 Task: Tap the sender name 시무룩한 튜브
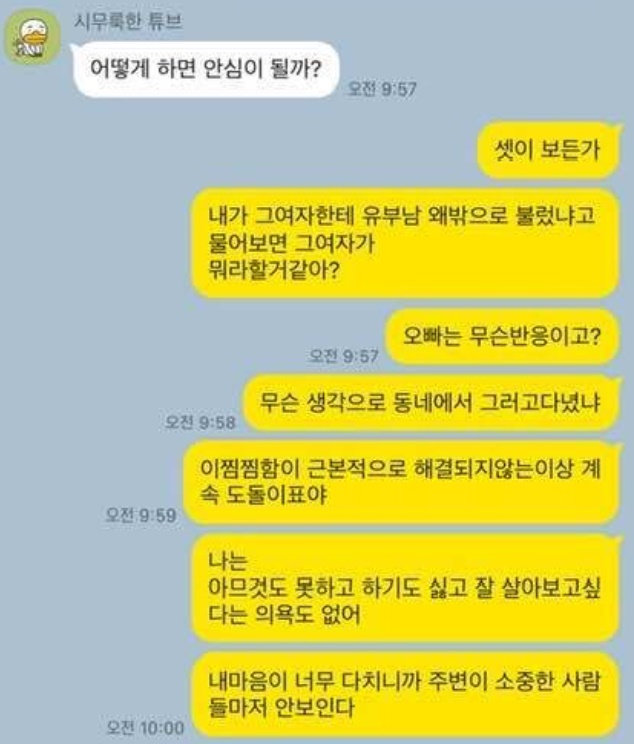128,22
